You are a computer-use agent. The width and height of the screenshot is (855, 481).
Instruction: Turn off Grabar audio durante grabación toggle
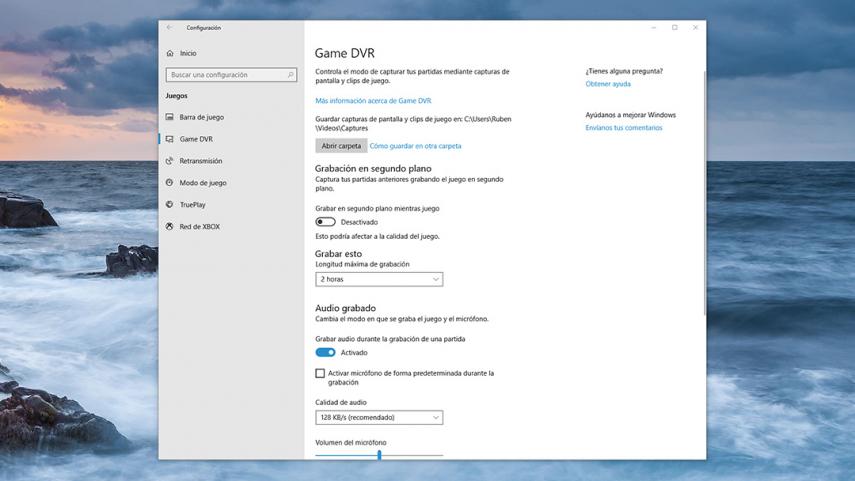coord(326,352)
